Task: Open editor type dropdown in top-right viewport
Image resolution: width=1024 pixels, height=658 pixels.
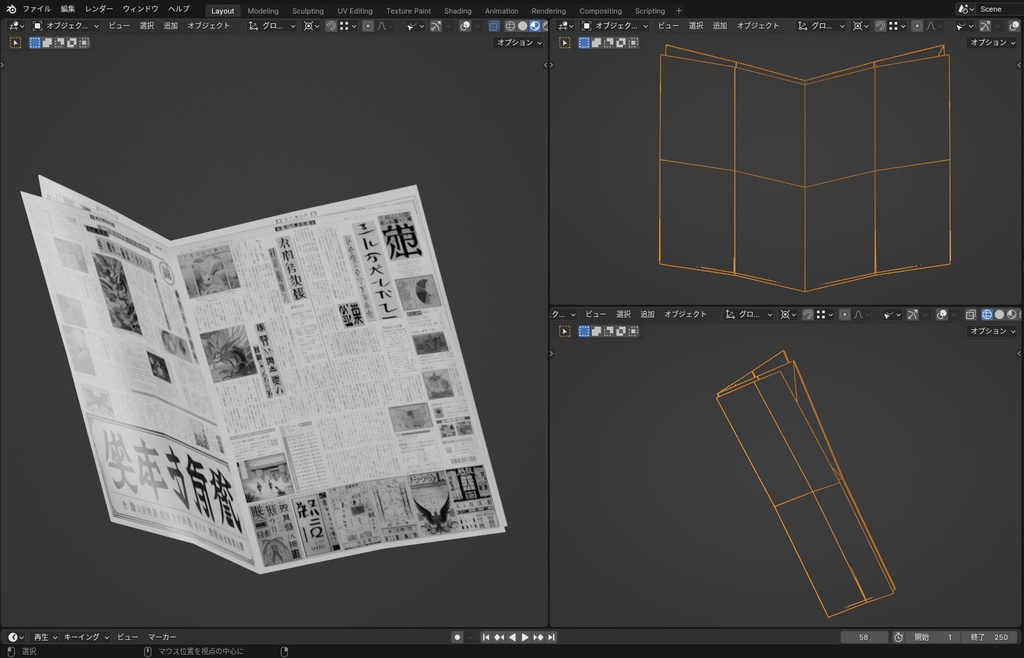Action: click(566, 26)
